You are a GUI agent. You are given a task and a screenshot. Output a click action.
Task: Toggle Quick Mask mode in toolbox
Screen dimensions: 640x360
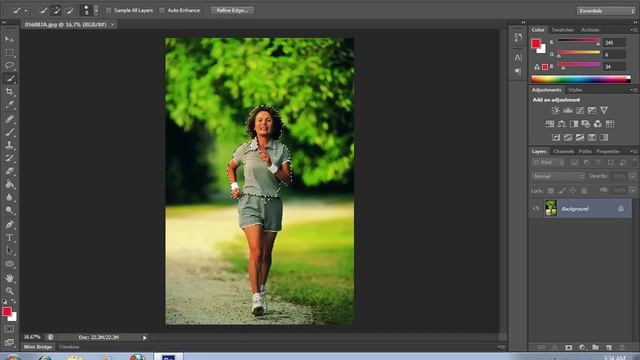click(9, 329)
